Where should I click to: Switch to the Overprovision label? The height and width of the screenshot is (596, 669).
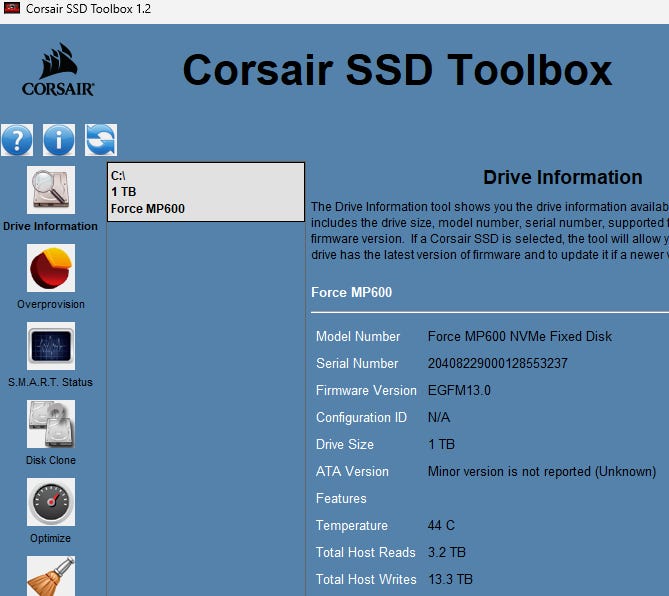point(50,304)
